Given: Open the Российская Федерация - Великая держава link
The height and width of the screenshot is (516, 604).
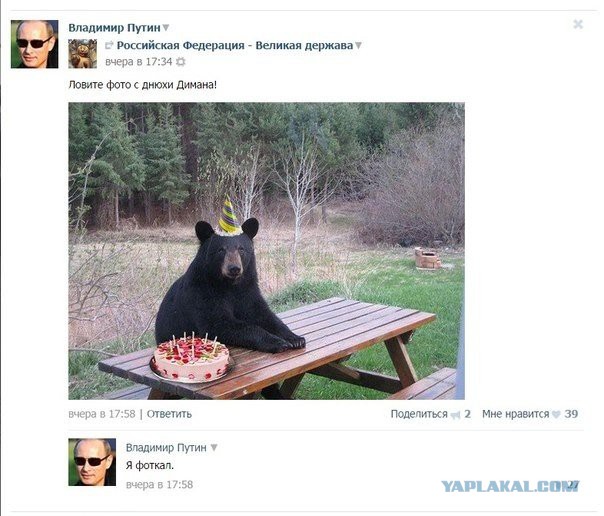Looking at the screenshot, I should 235,45.
